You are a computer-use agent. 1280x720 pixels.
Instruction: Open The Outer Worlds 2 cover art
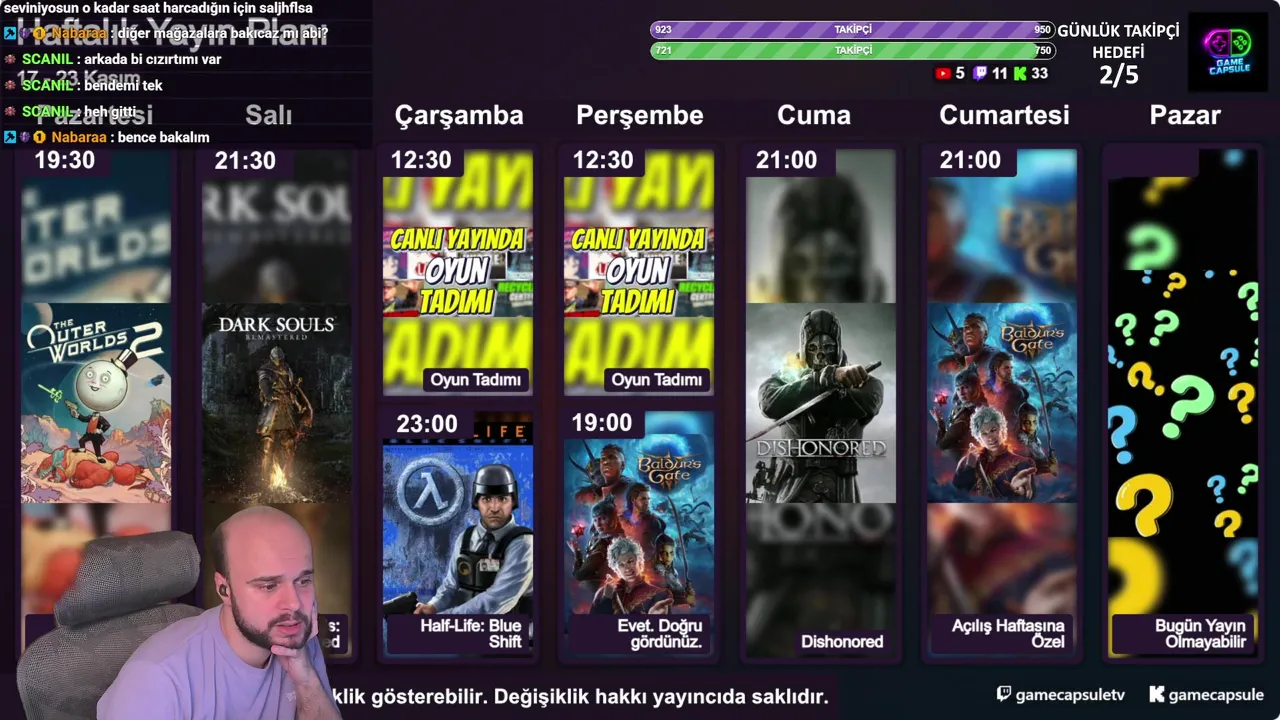point(96,403)
